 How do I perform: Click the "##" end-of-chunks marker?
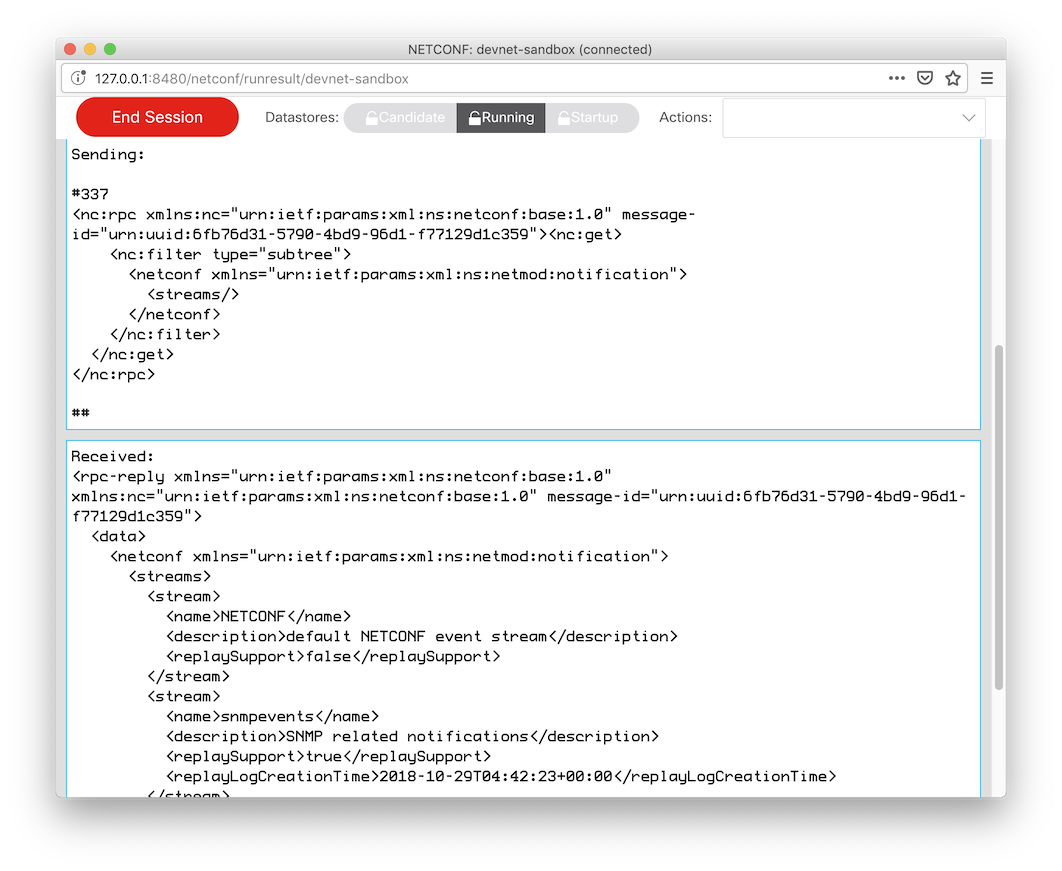(x=81, y=412)
